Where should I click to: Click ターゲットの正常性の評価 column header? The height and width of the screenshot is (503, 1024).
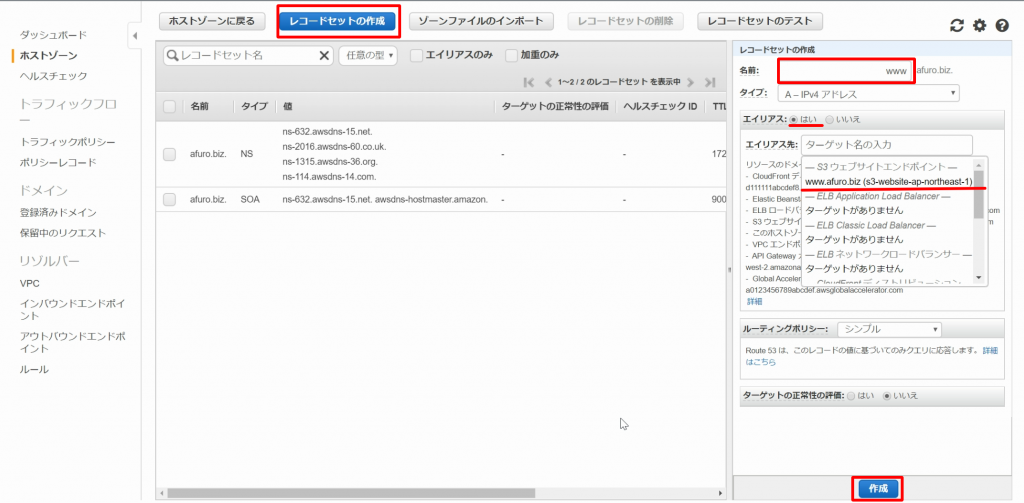coord(555,106)
